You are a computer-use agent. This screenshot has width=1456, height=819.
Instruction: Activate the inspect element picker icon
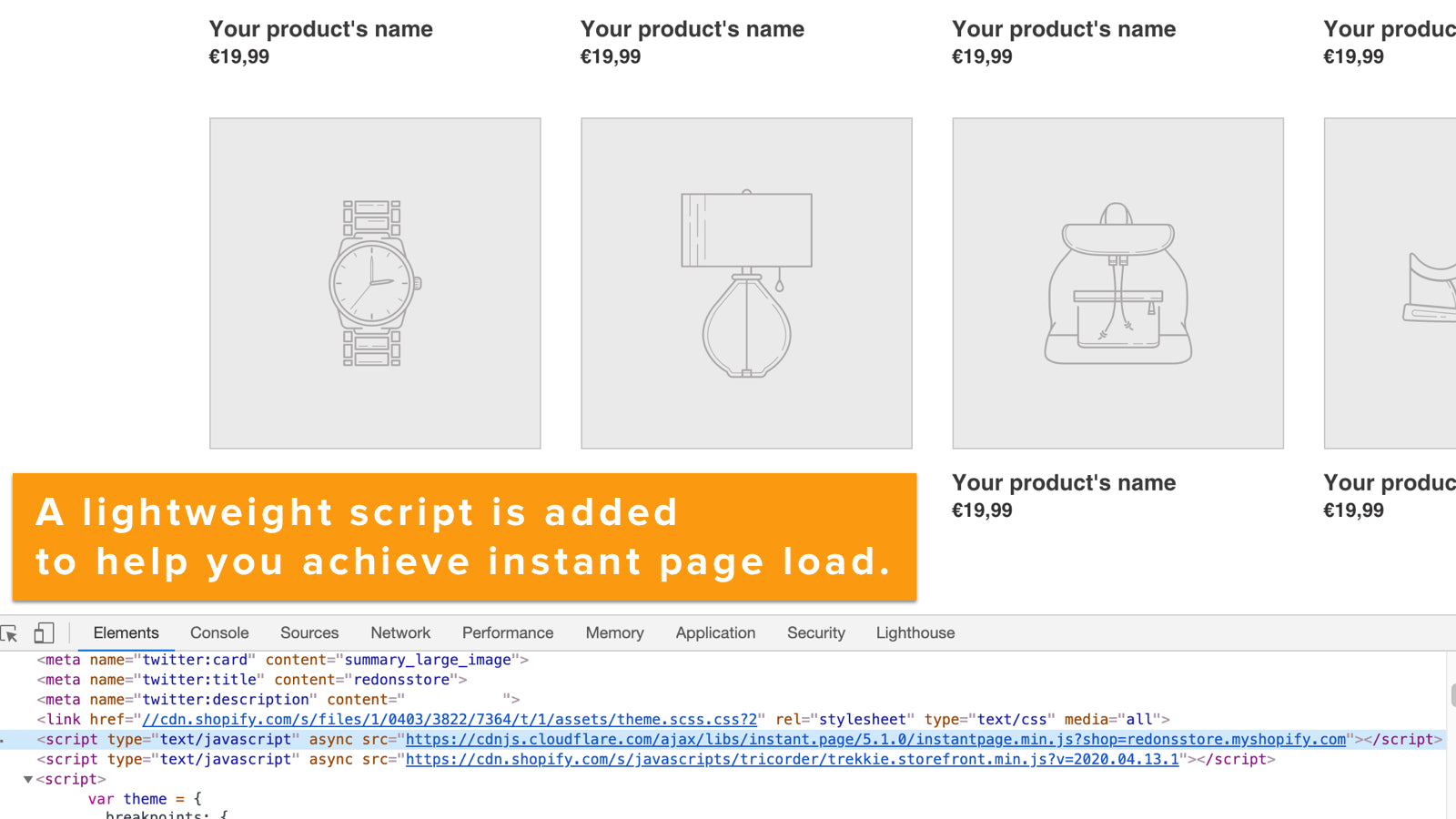coord(10,633)
